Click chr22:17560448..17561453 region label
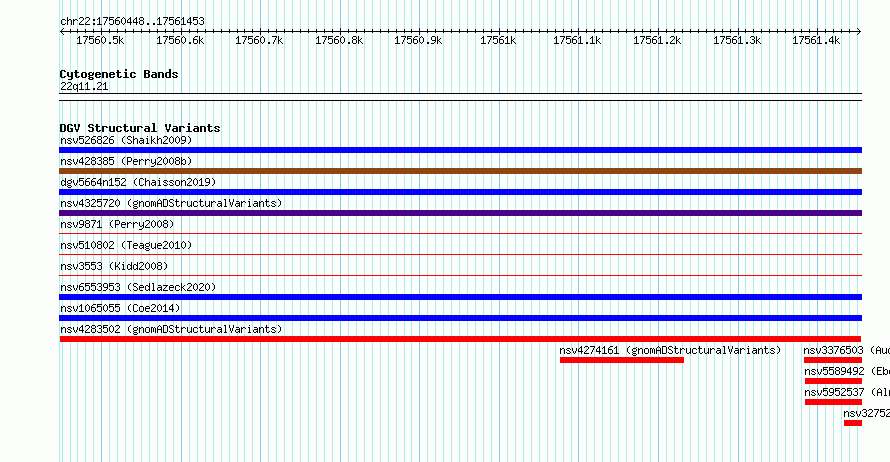Screen dimensions: 890x462 pos(132,22)
